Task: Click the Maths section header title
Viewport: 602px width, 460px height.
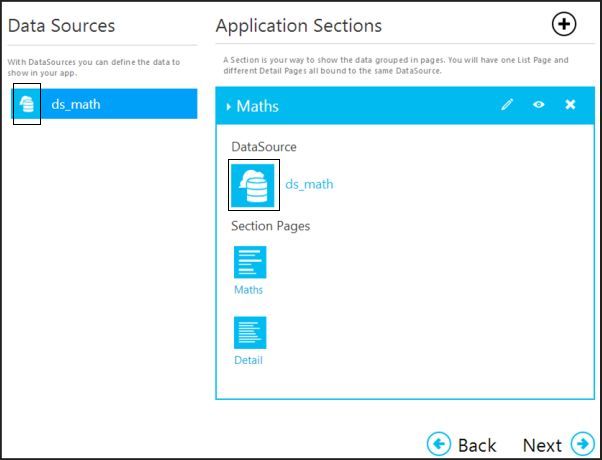Action: tap(257, 106)
